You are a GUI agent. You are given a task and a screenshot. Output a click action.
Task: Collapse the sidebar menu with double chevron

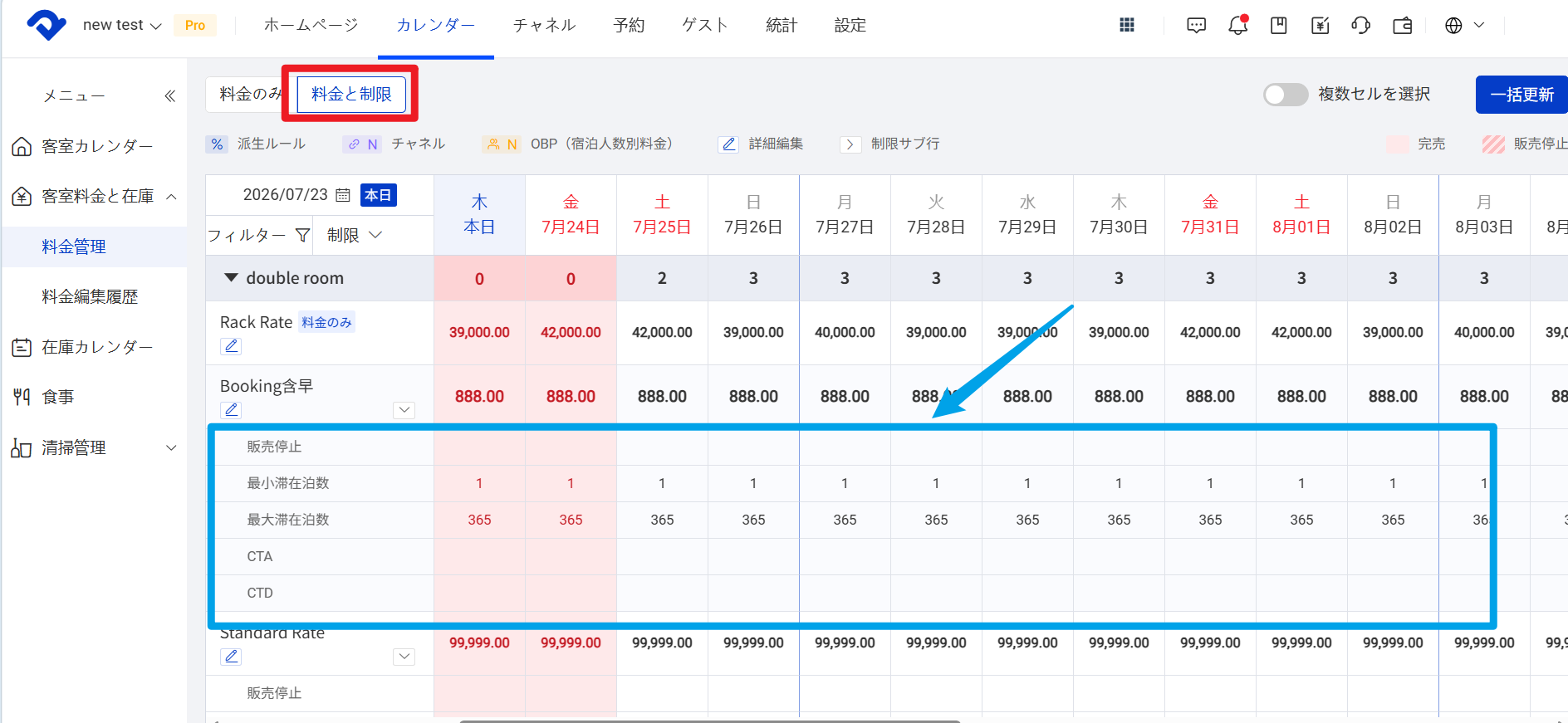pyautogui.click(x=170, y=96)
